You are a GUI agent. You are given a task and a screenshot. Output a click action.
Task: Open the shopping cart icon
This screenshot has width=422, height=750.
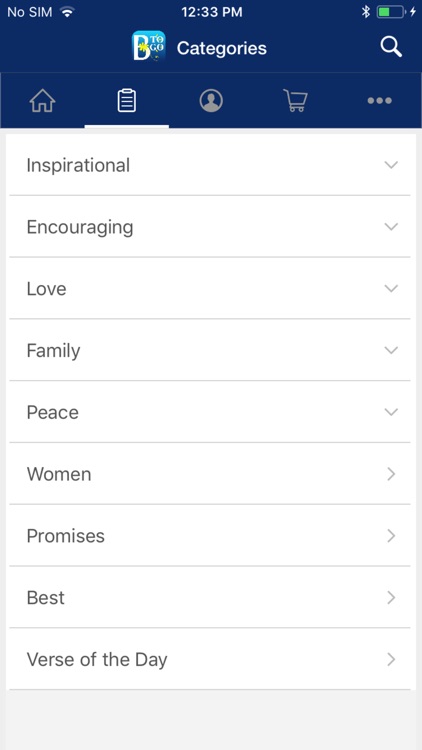tap(295, 101)
